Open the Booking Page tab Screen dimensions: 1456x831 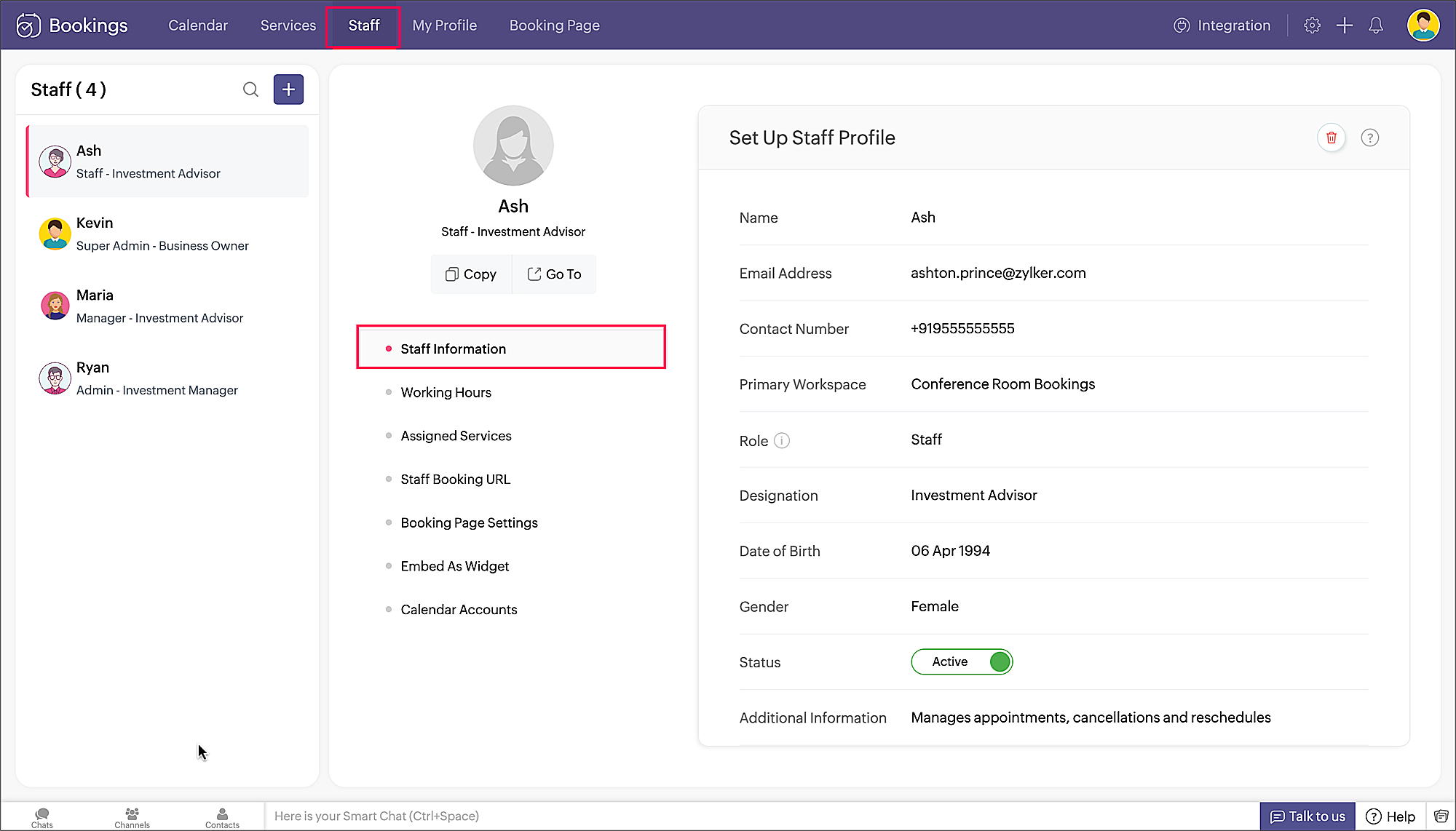point(555,25)
